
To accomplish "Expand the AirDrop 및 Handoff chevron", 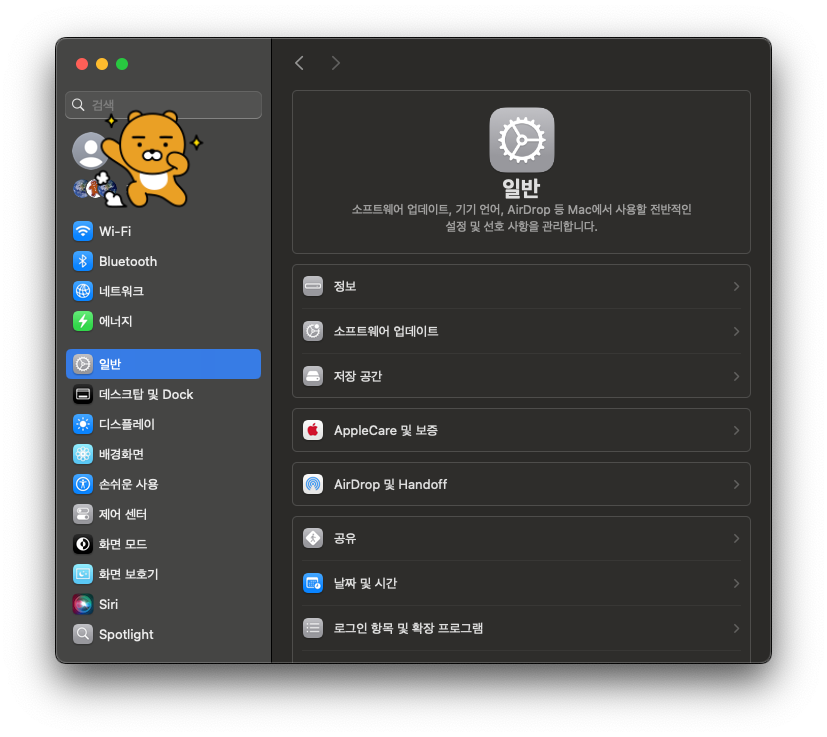I will pos(736,484).
